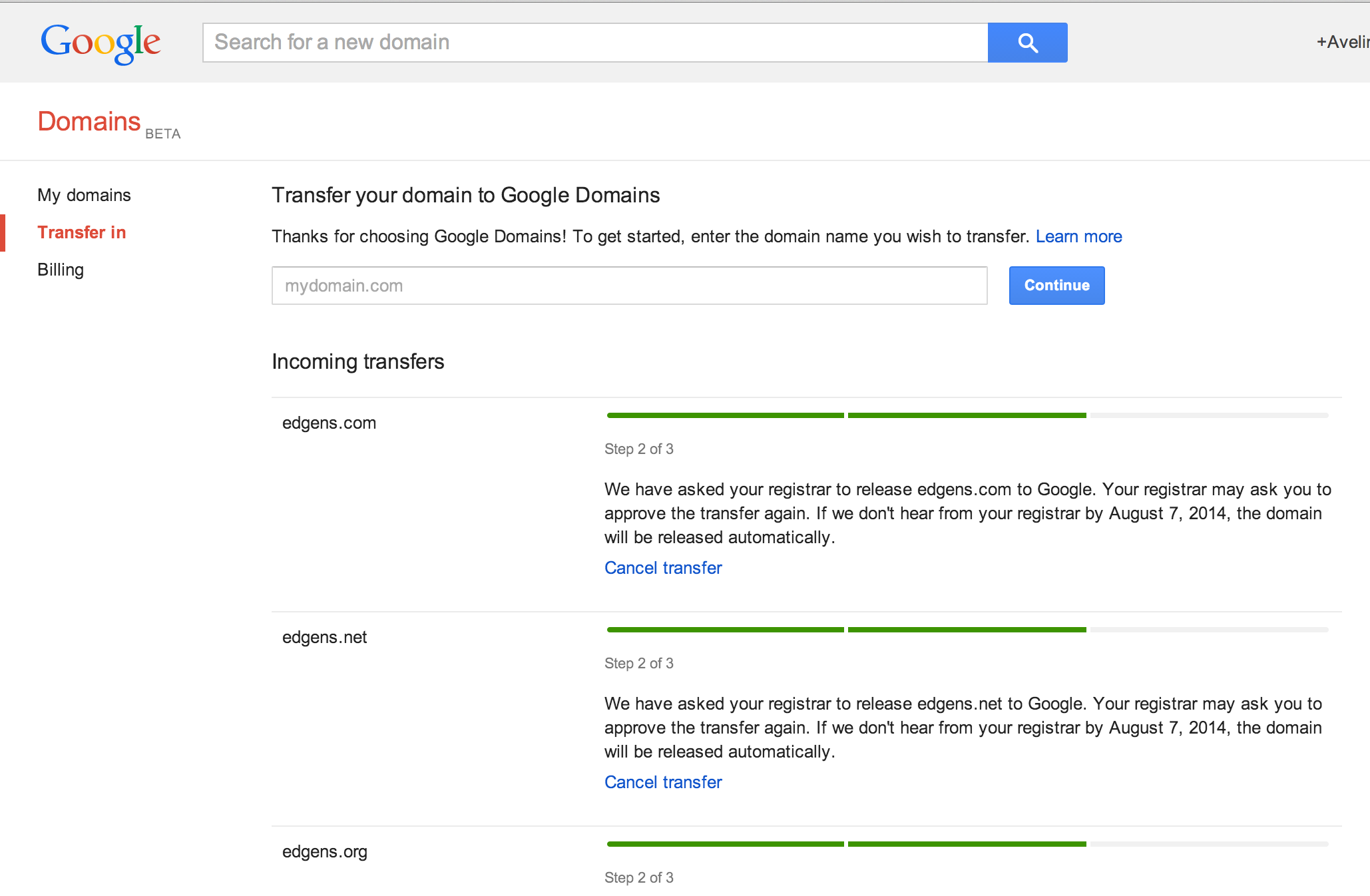The height and width of the screenshot is (896, 1370).
Task: Click edgens.net transfer progress bar
Action: pos(967,630)
